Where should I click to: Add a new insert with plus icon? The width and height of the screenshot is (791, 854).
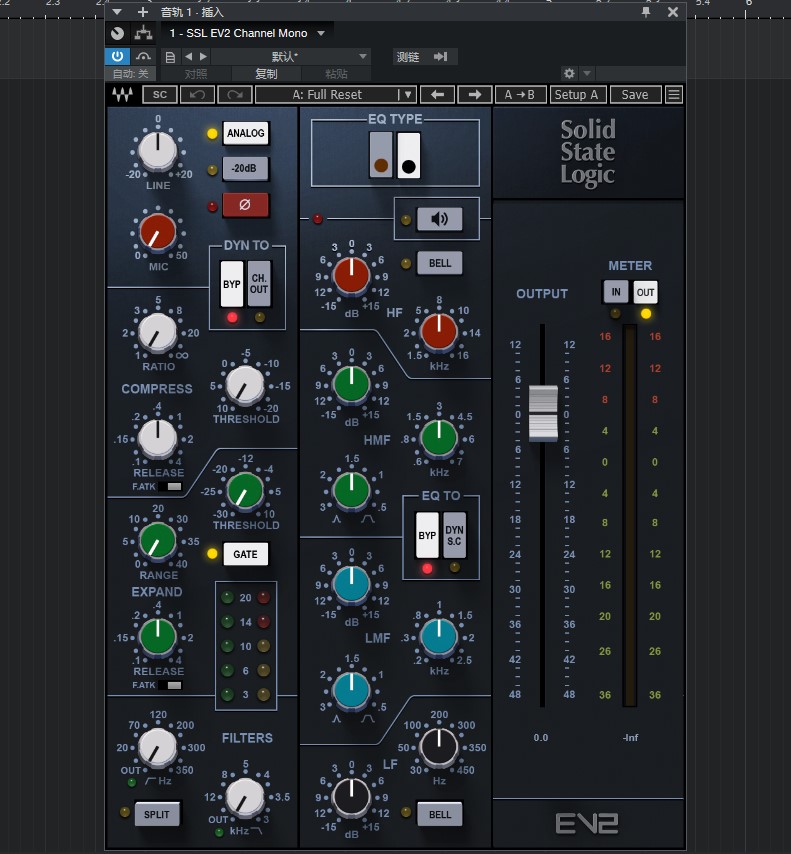143,11
